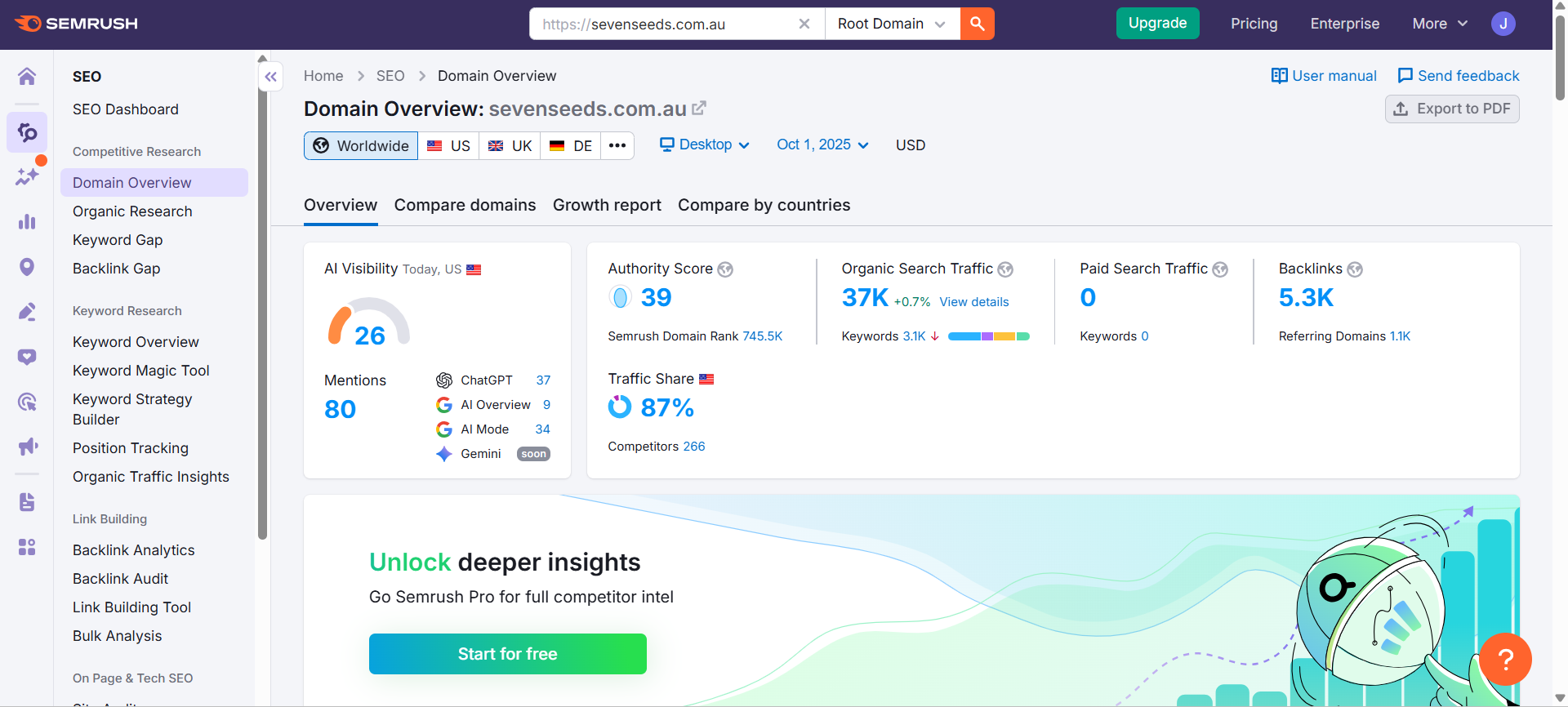Click the Export to PDF button
The image size is (1568, 707).
[1451, 109]
